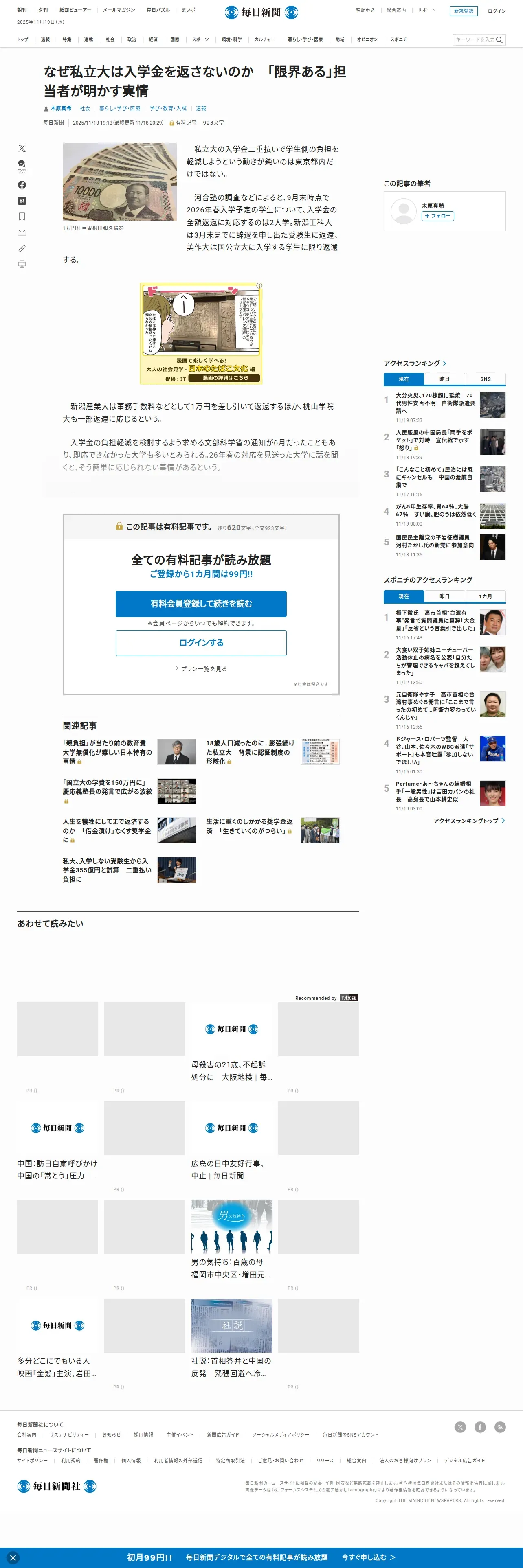Bookmark this article icon

(22, 216)
